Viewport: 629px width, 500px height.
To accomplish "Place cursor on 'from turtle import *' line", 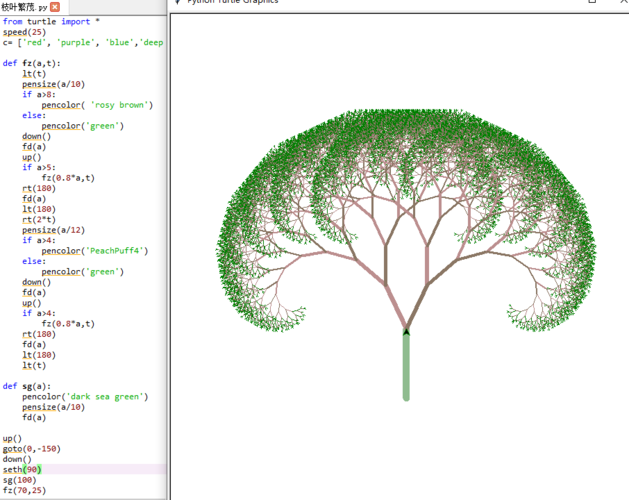I will pos(50,21).
